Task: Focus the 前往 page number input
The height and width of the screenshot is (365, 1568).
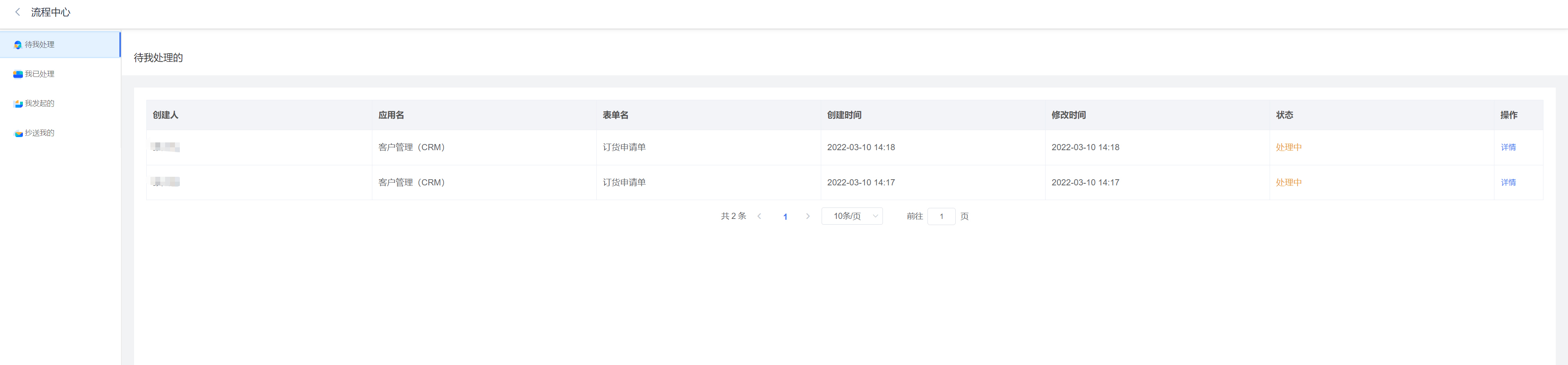Action: tap(941, 216)
